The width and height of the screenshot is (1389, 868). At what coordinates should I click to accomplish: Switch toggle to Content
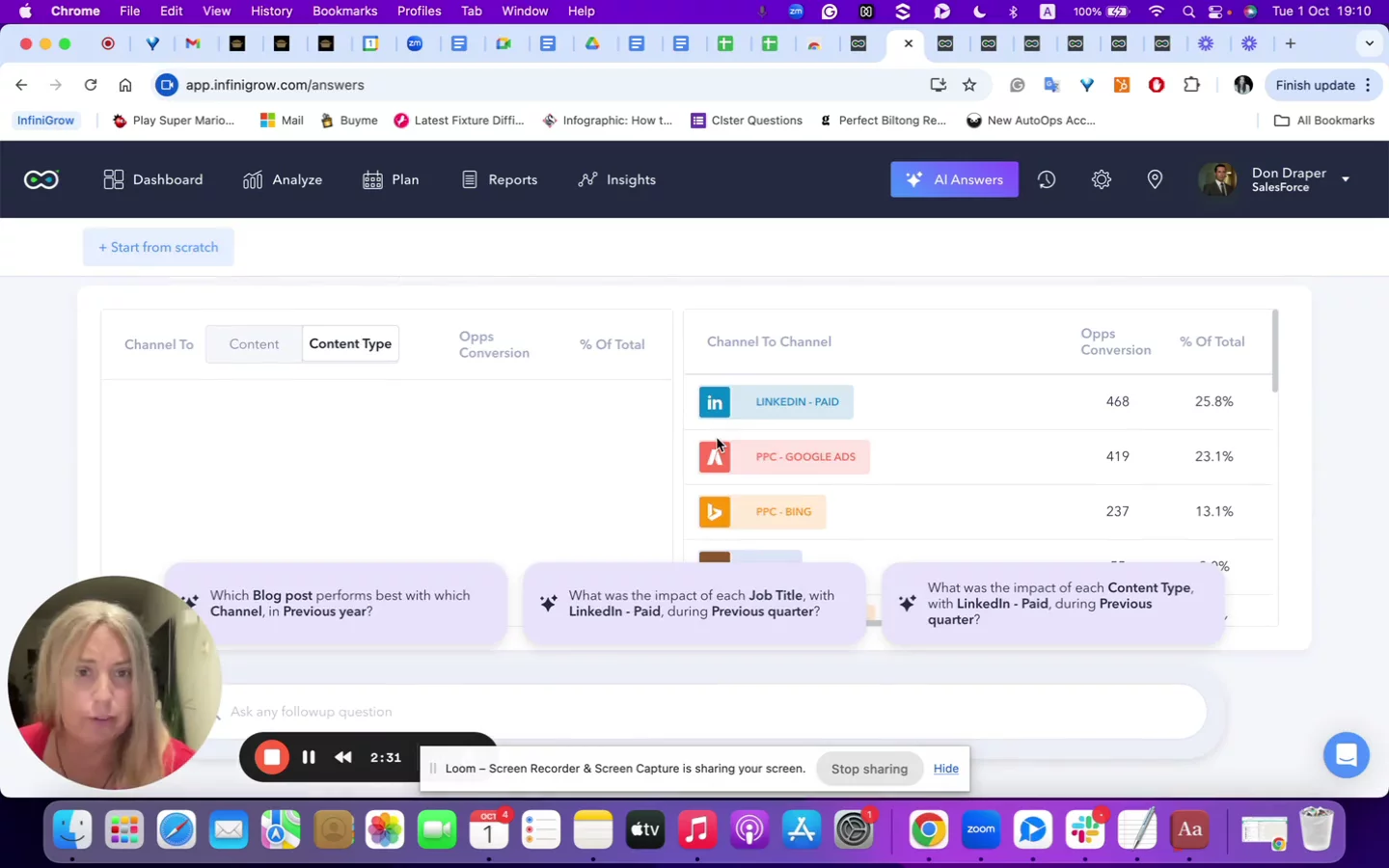pos(254,344)
